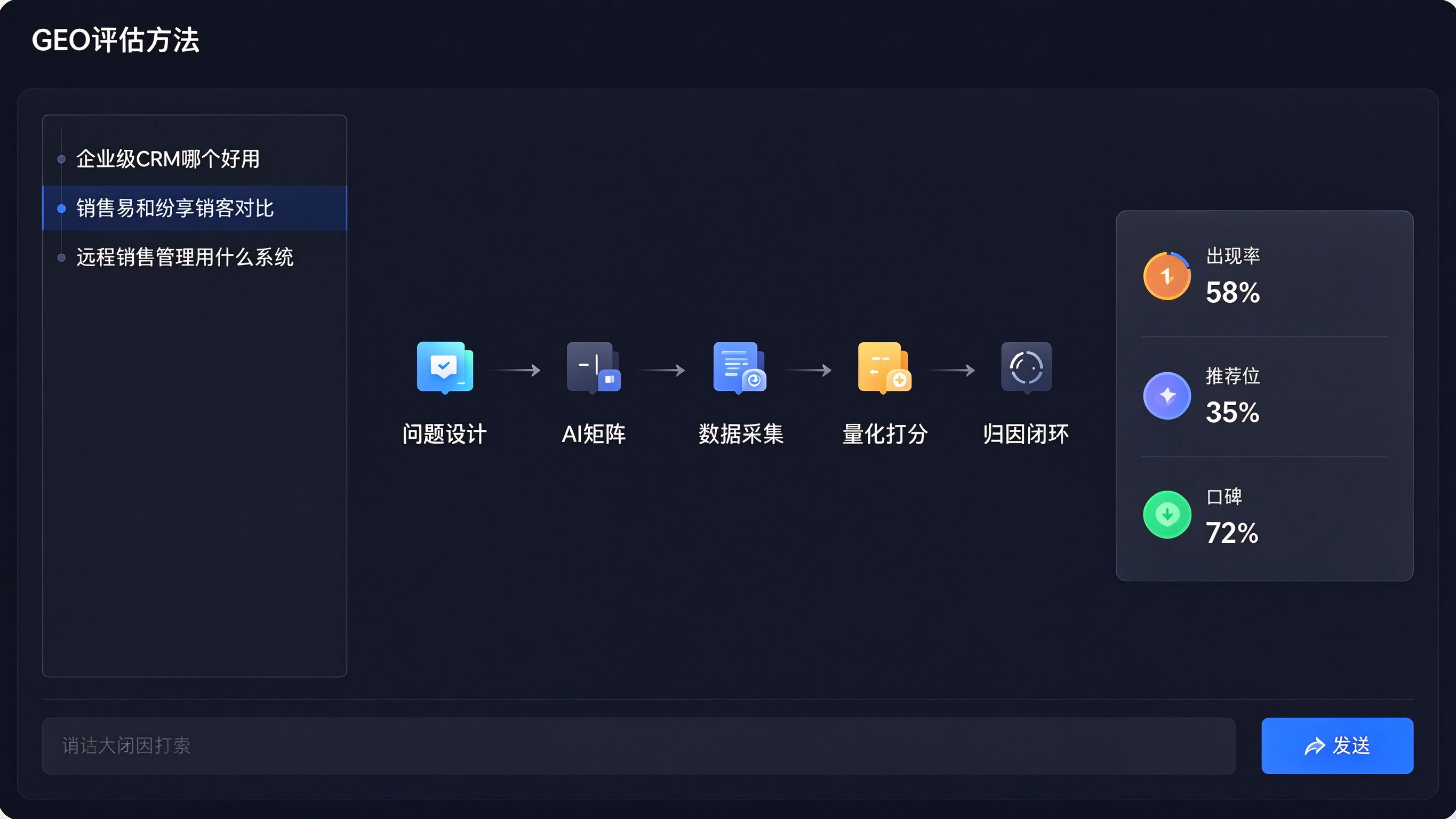The image size is (1456, 819).
Task: Click the 归因闭环 step label
Action: [1026, 434]
